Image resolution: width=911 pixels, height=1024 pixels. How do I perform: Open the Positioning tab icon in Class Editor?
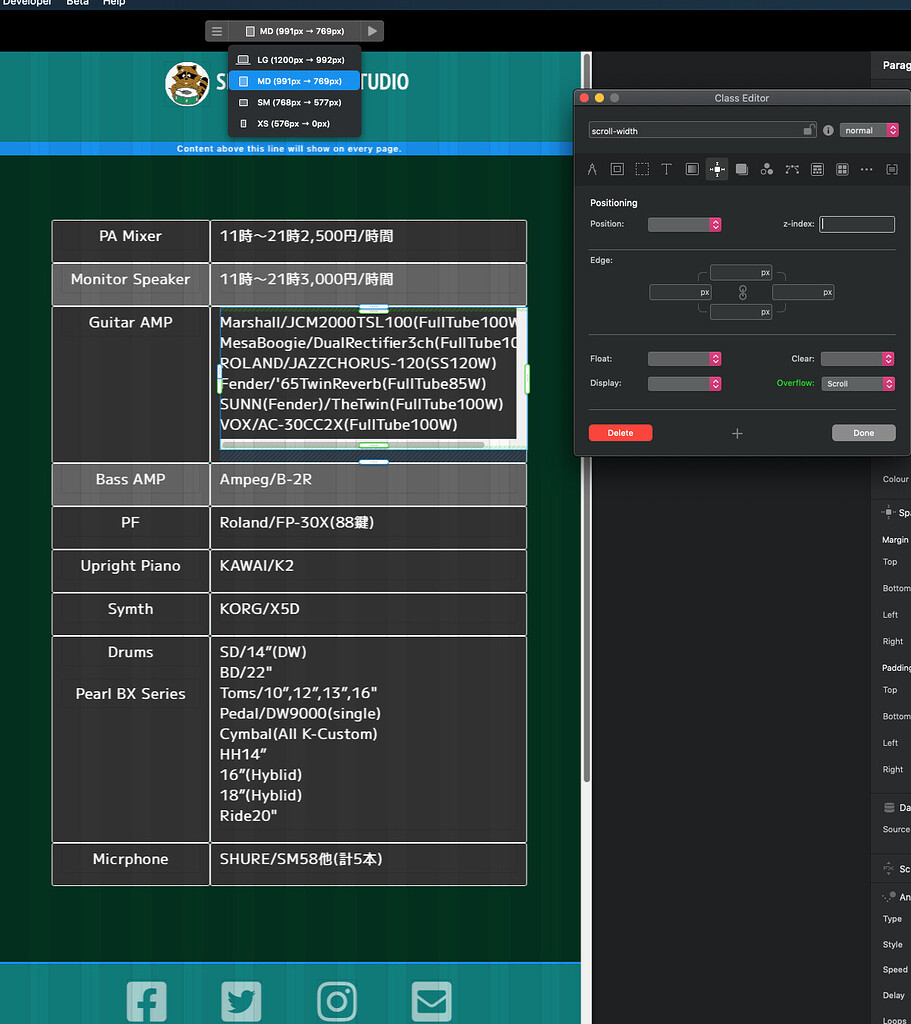pos(716,170)
